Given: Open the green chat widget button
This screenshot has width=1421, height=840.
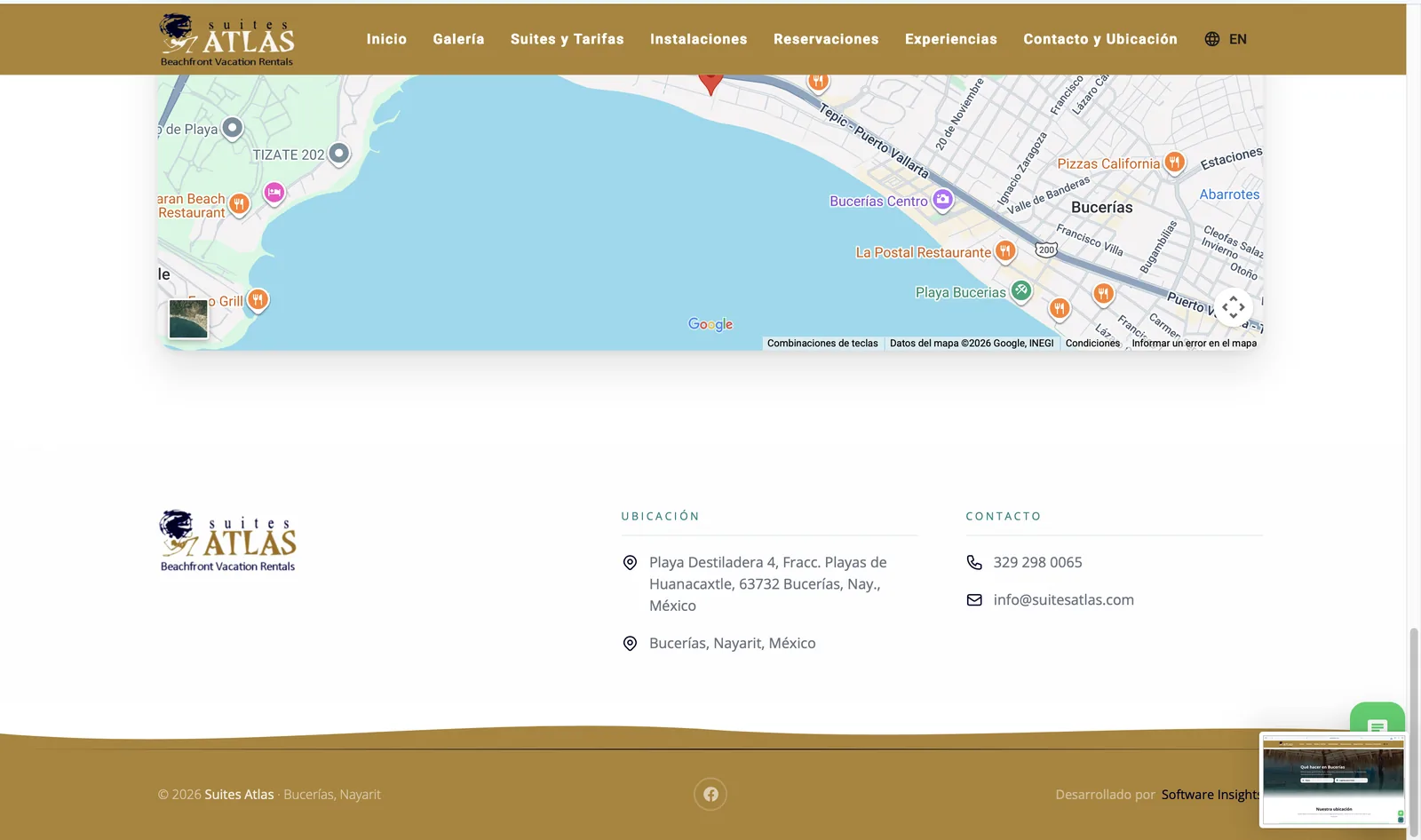Looking at the screenshot, I should point(1377,717).
